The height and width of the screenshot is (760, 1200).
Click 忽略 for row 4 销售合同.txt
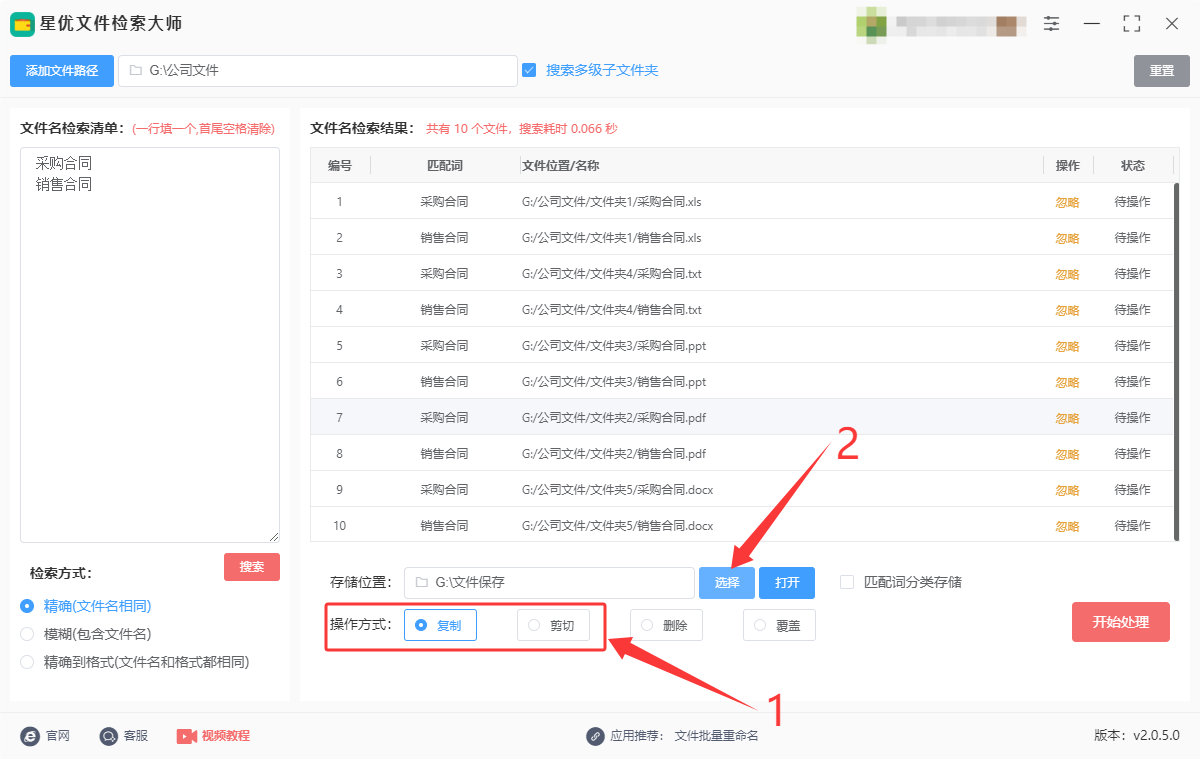click(x=1067, y=310)
